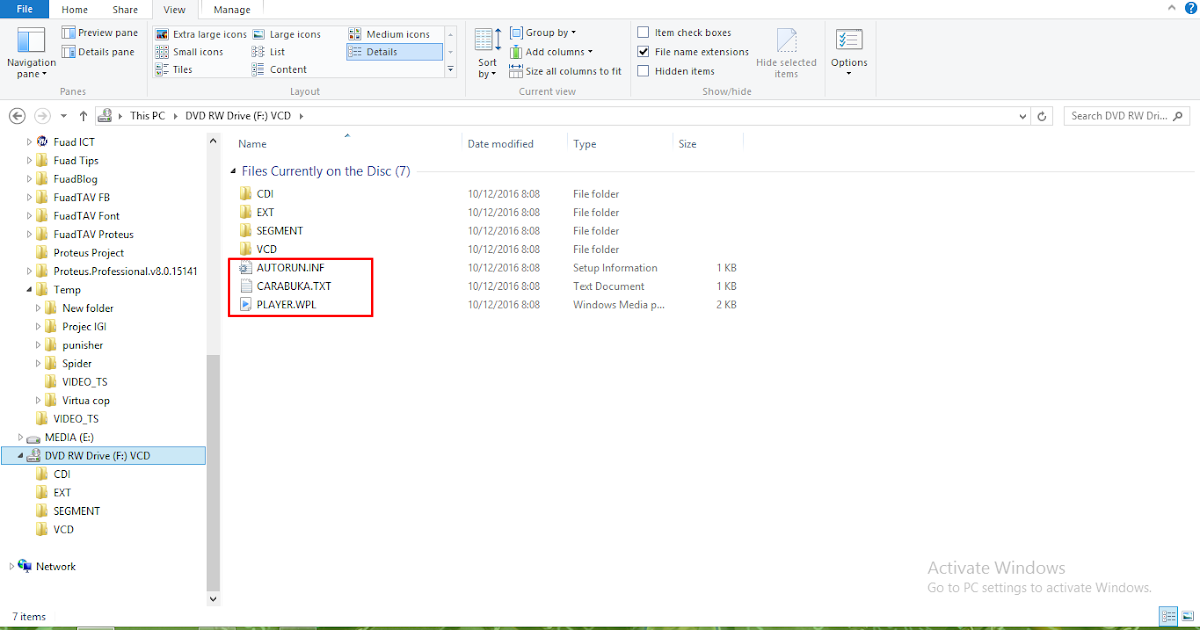Open Explorer Help question mark
1200x630 pixels.
pos(1188,9)
